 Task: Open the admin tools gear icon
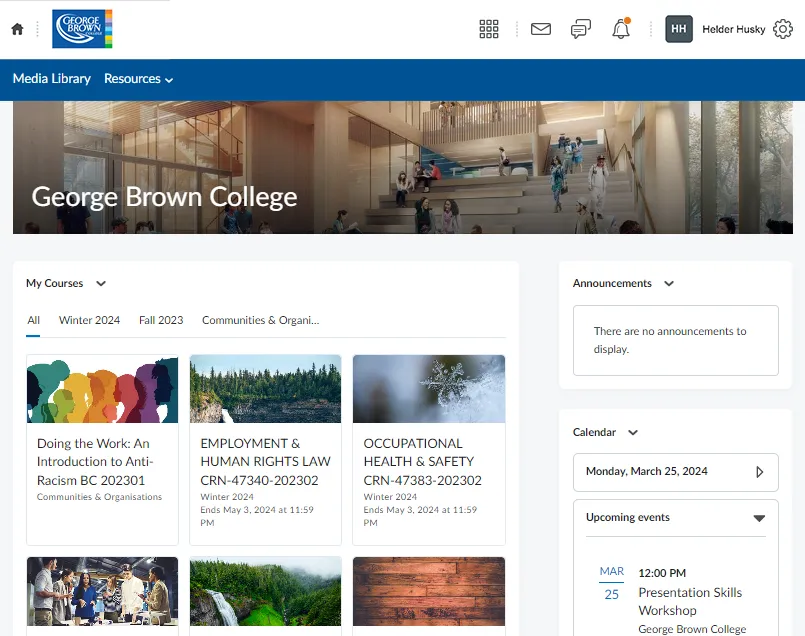click(x=783, y=29)
